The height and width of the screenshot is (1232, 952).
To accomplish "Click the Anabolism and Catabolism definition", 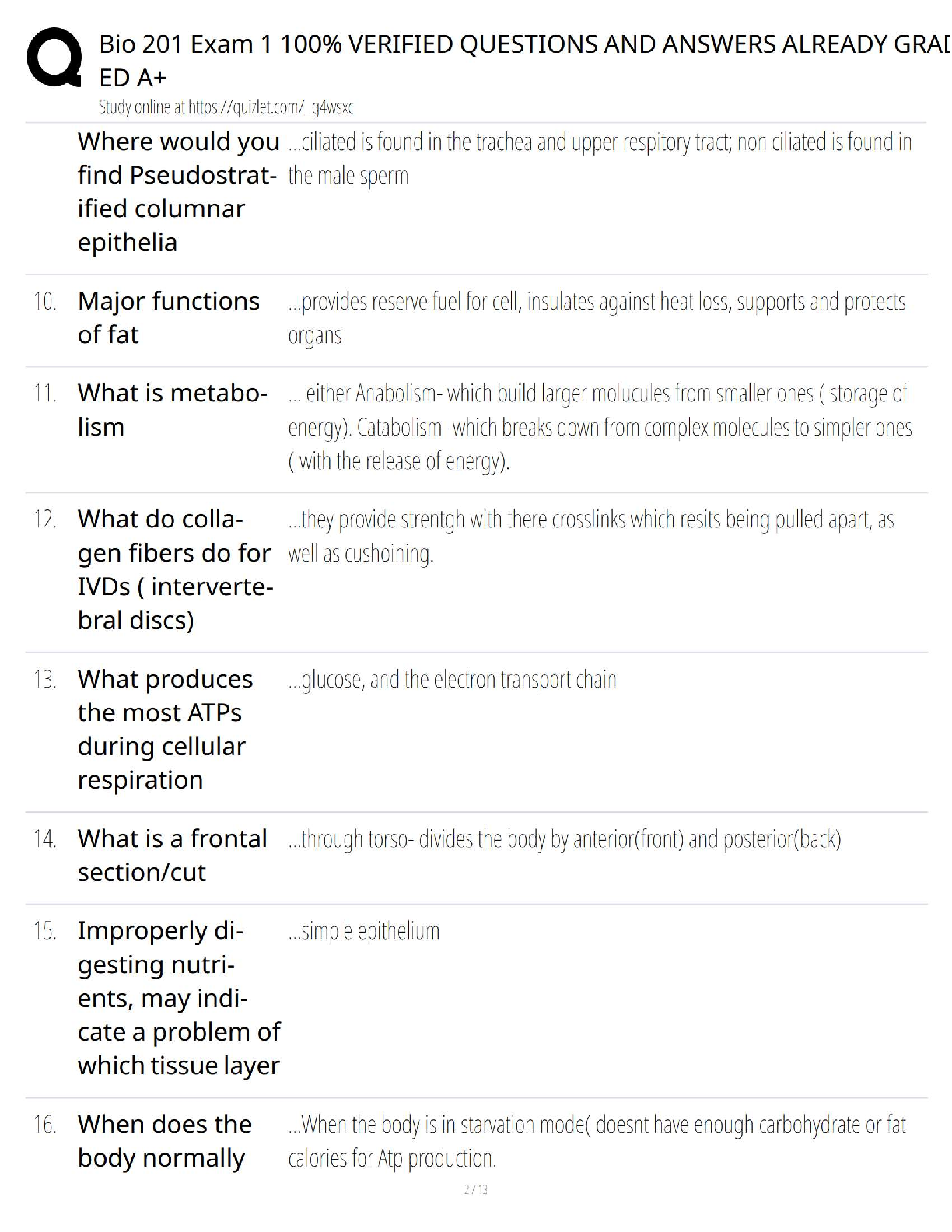I will tap(599, 427).
